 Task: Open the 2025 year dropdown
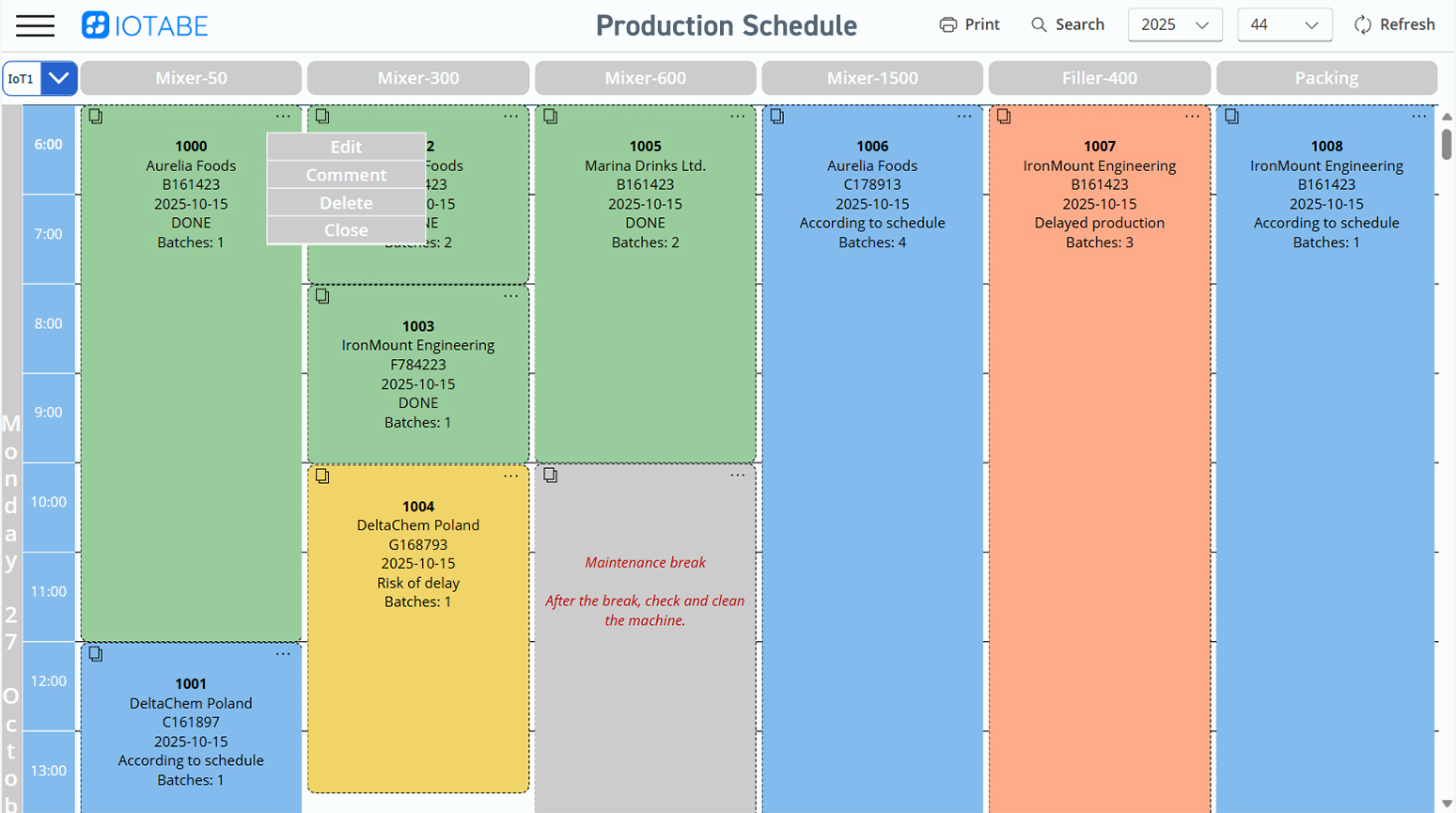pyautogui.click(x=1174, y=25)
